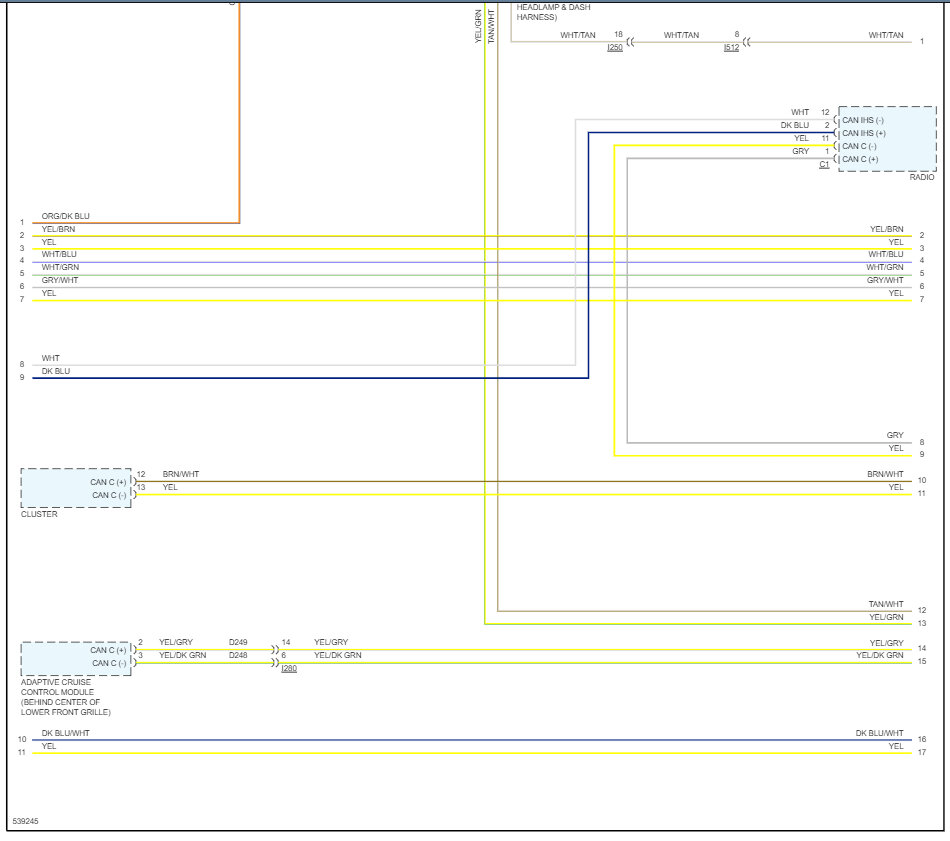The width and height of the screenshot is (950, 841).
Task: Click CAN C (+) inside the Cluster box
Action: (x=108, y=482)
